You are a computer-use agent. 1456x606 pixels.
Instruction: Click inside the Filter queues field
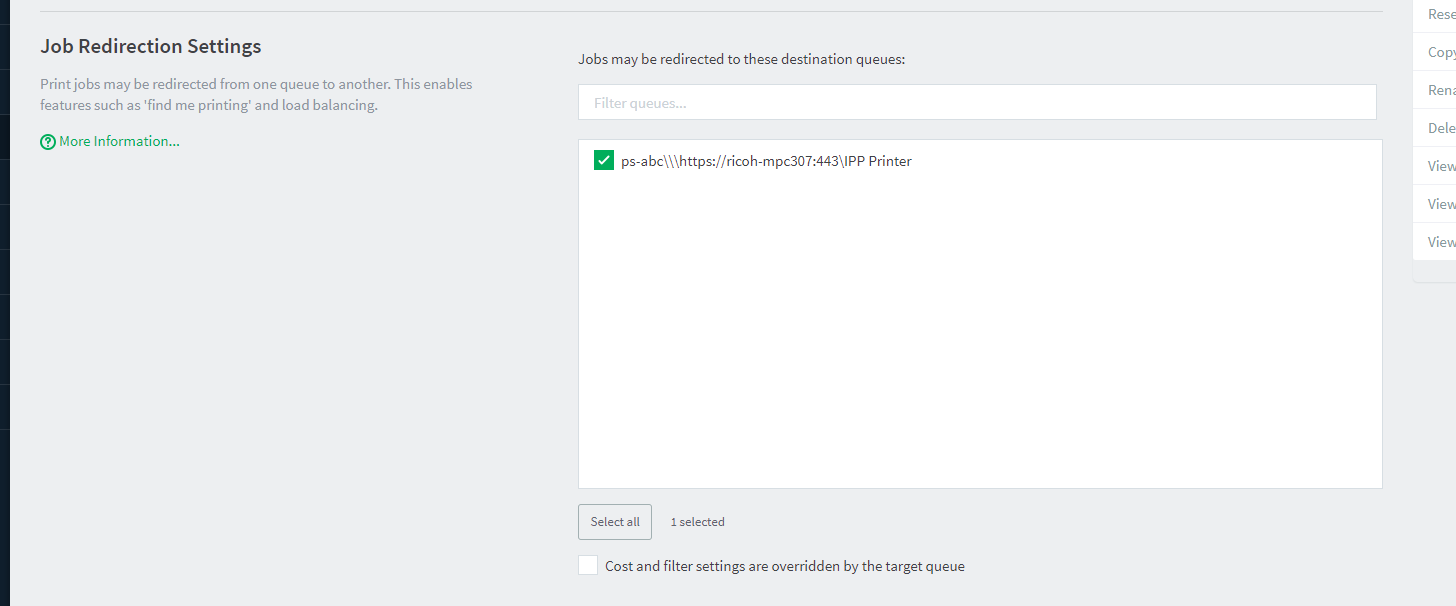(x=977, y=101)
